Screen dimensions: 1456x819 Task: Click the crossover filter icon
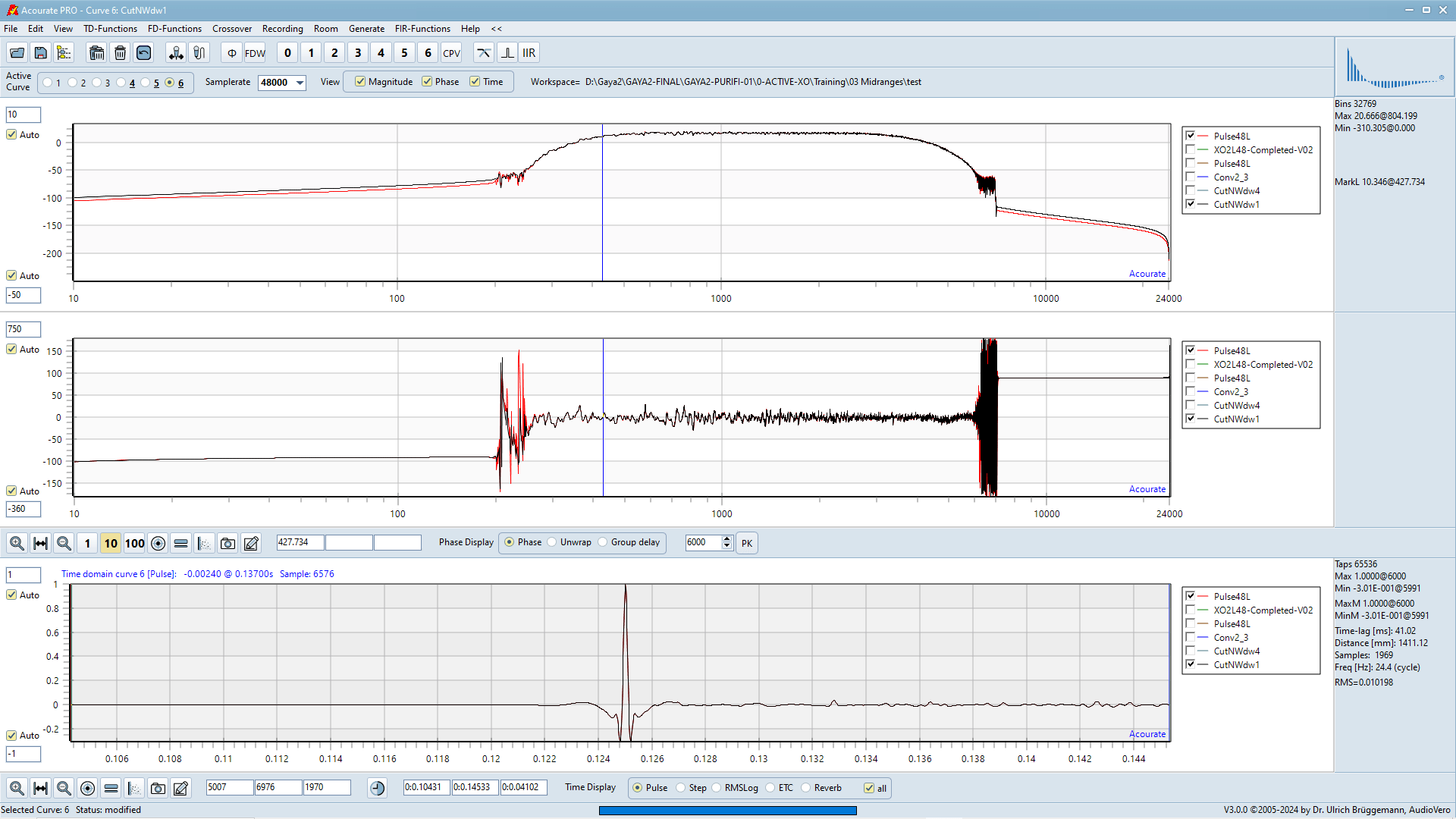(x=484, y=53)
